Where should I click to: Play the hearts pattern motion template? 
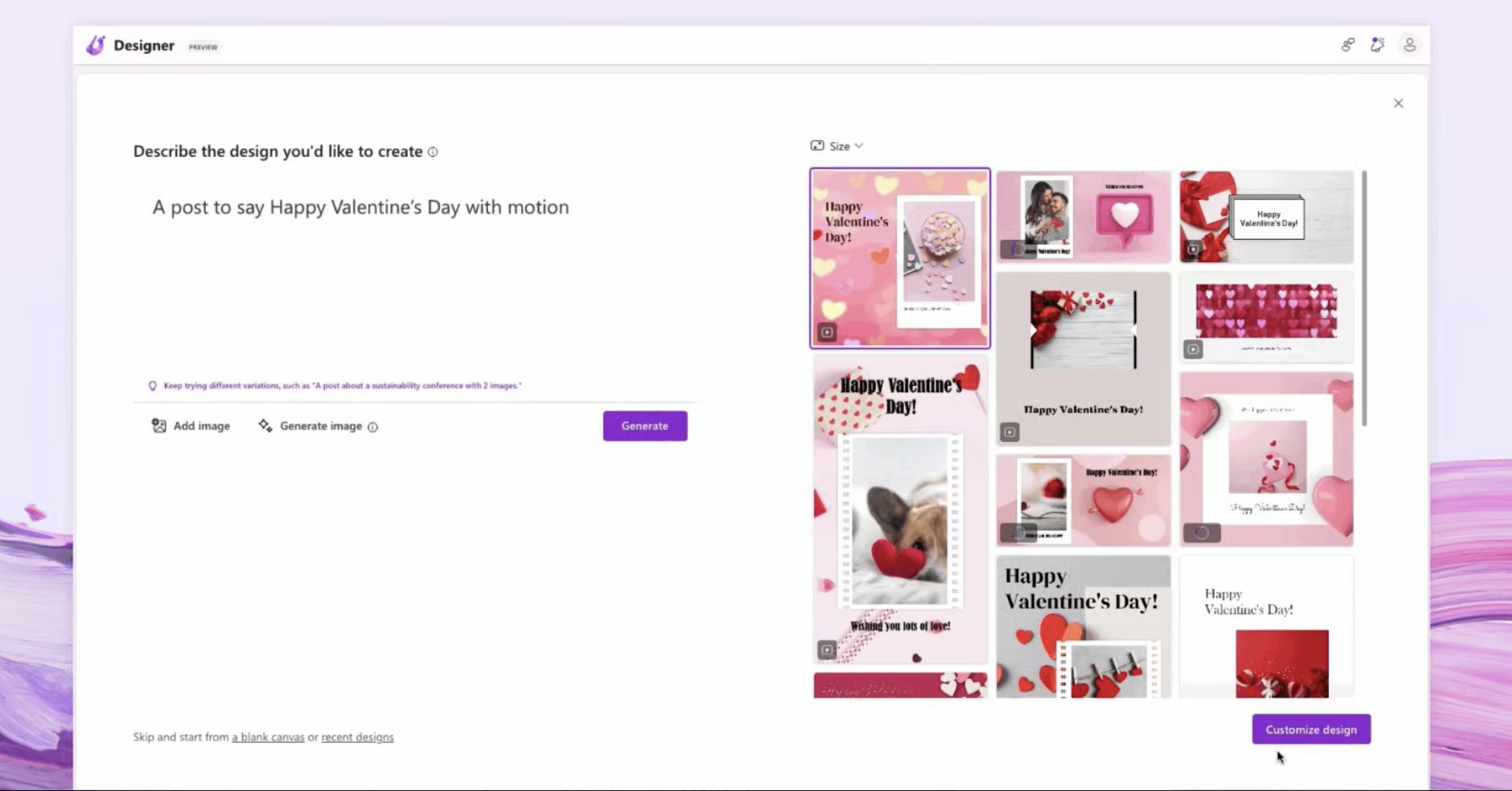click(x=1192, y=350)
